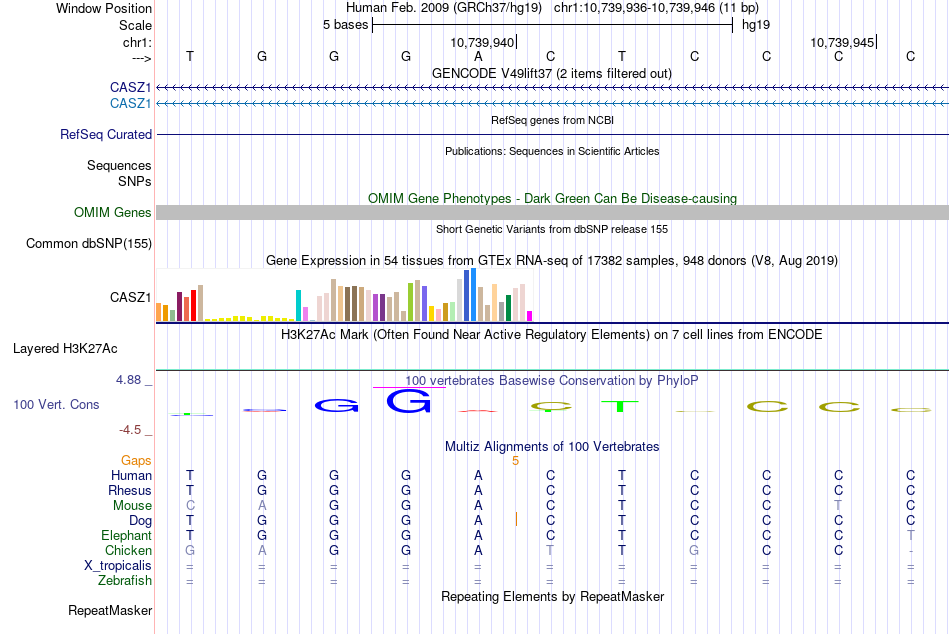Image resolution: width=950 pixels, height=634 pixels.
Task: Select the X_tropicalis species row label
Action: [x=118, y=566]
